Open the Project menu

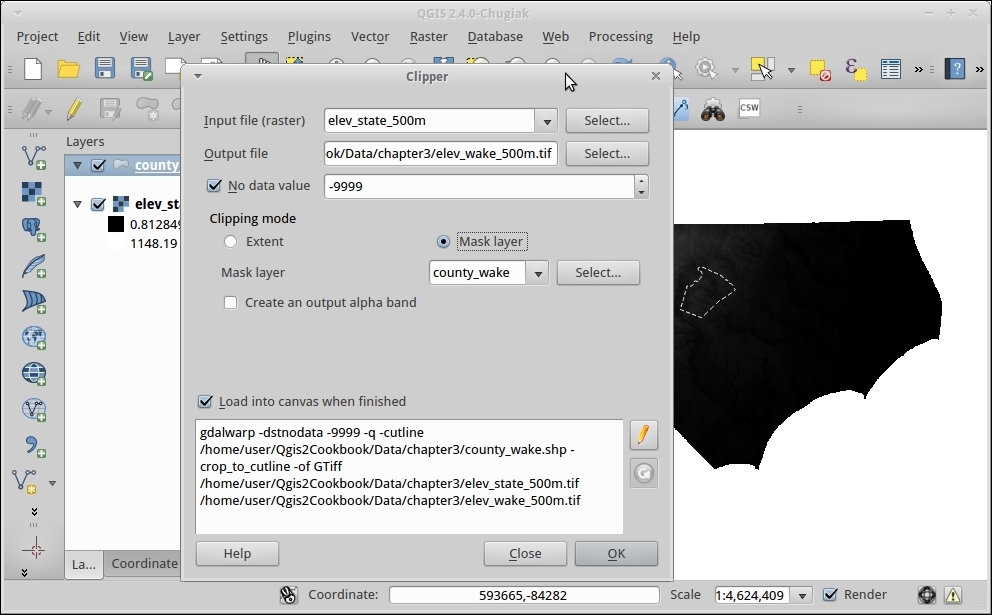click(37, 37)
